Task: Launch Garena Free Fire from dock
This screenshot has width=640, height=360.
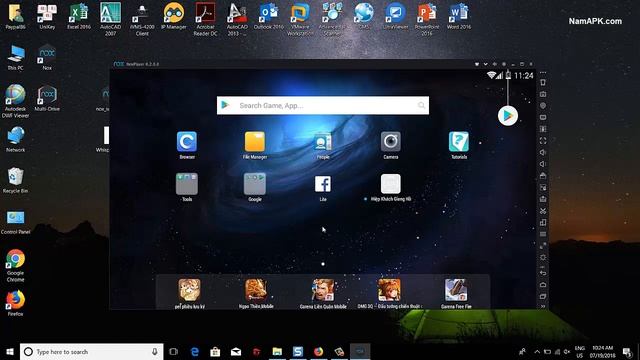Action: (456, 290)
